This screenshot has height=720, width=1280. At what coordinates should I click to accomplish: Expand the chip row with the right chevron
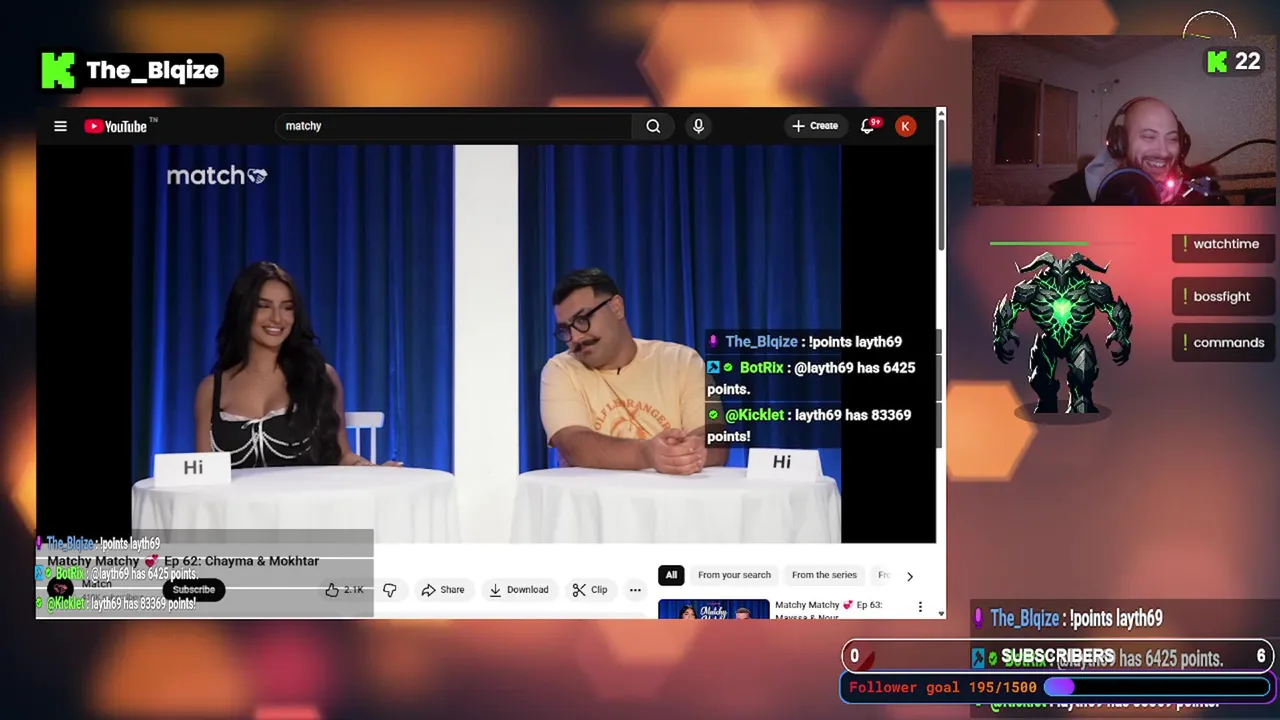pyautogui.click(x=909, y=576)
